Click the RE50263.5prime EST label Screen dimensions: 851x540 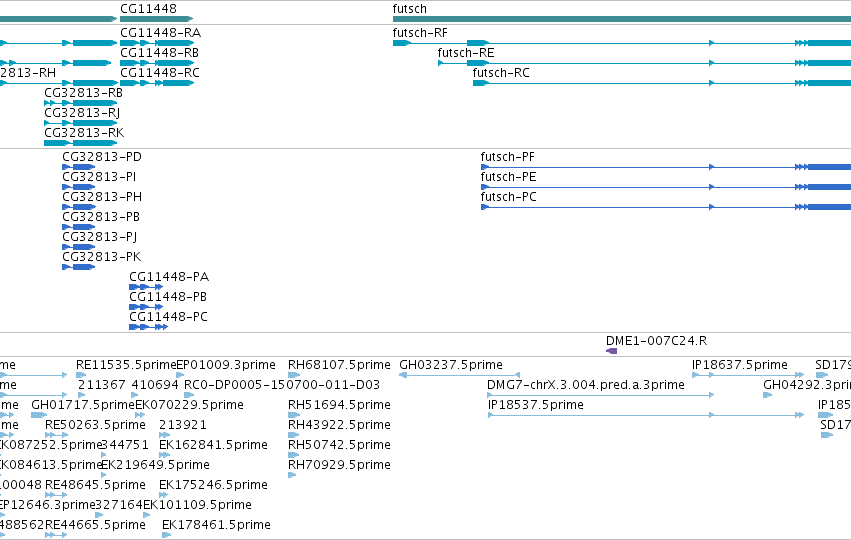click(96, 425)
